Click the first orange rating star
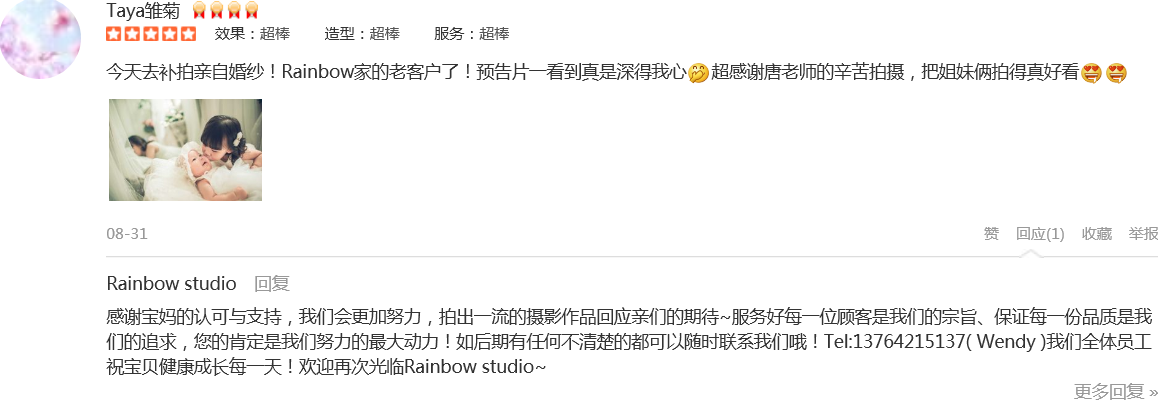The width and height of the screenshot is (1158, 400). pyautogui.click(x=114, y=34)
